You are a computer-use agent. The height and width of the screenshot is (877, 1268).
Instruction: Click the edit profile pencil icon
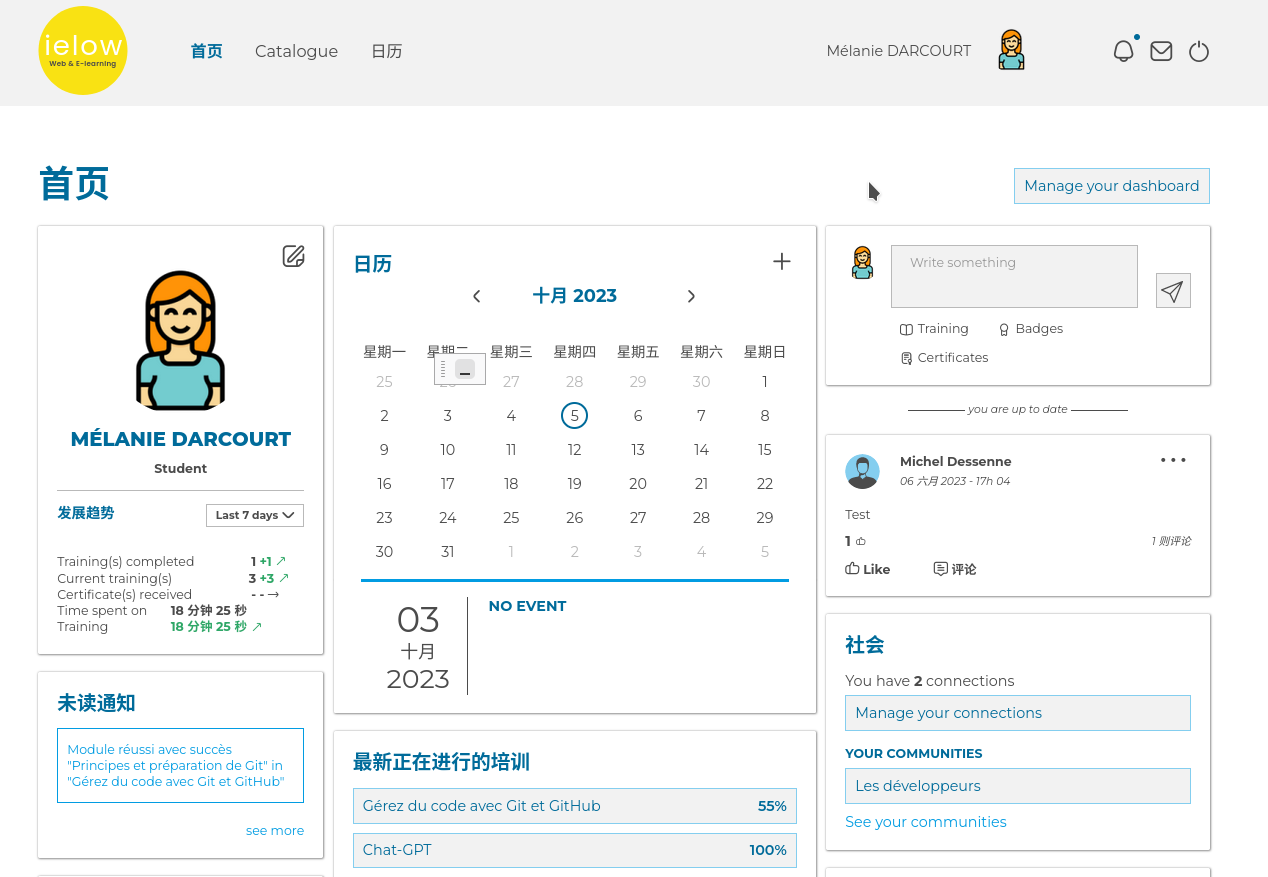point(293,256)
